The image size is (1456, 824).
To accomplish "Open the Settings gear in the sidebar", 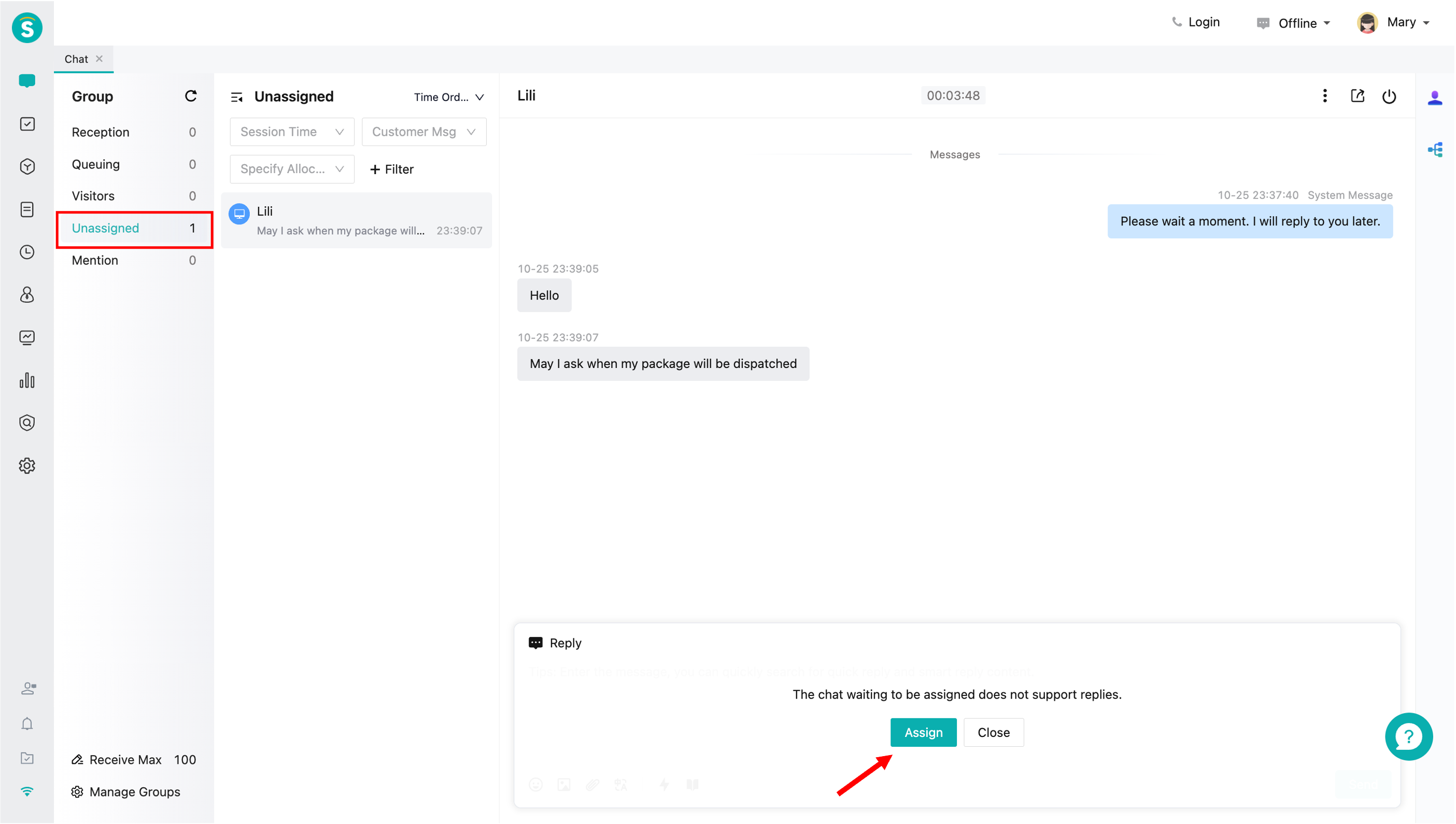I will coord(26,465).
